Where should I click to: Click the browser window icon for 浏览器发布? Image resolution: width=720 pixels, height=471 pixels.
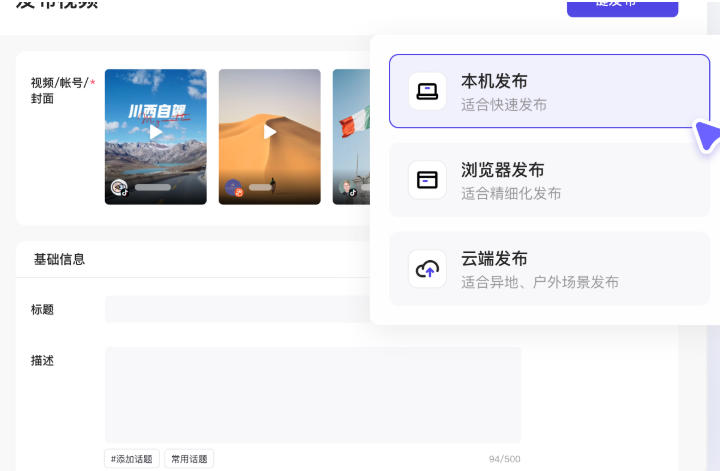[x=427, y=180]
